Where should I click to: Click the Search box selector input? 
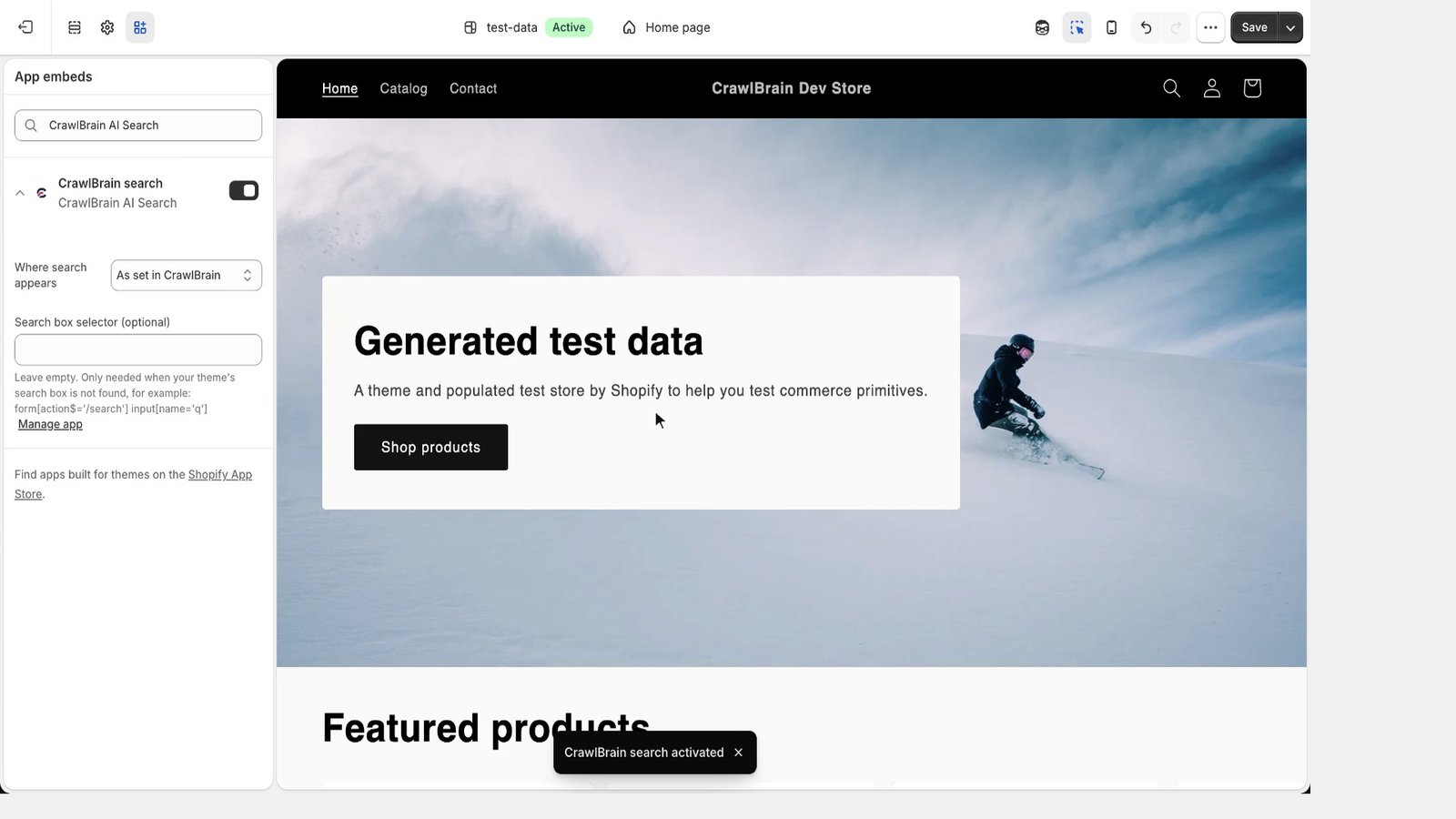[138, 349]
